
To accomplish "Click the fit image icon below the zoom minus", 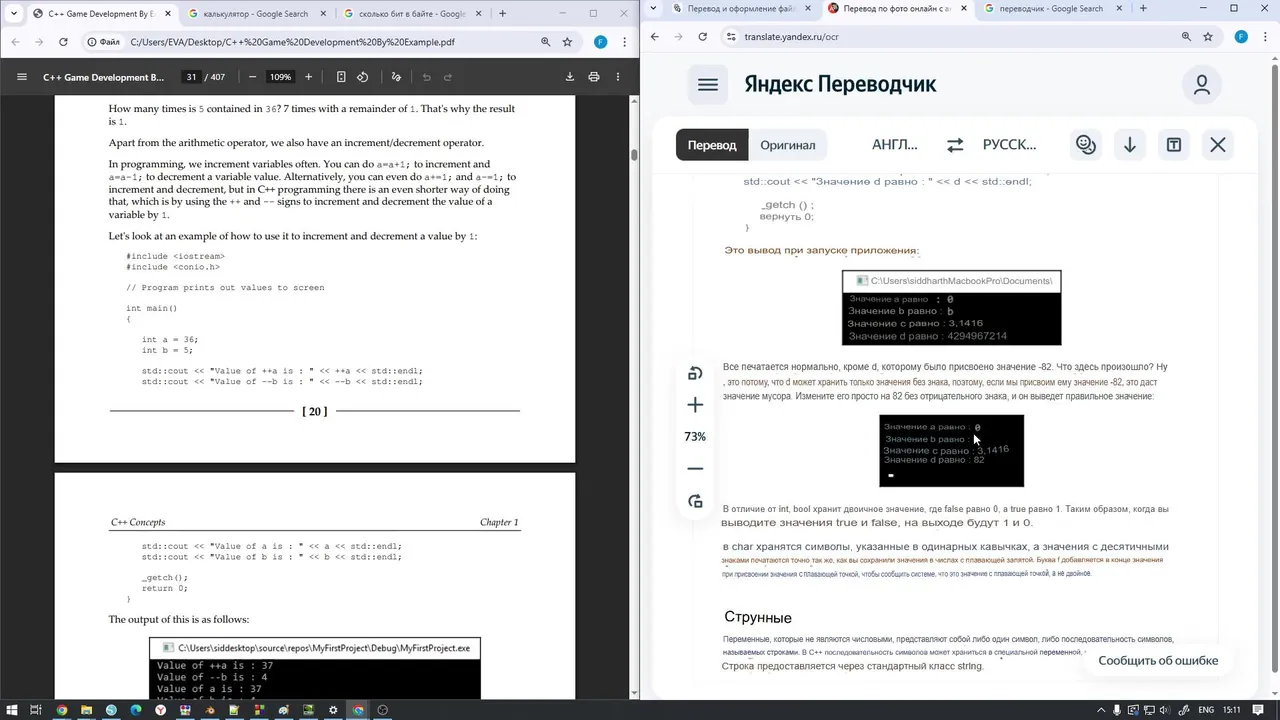I will [x=695, y=501].
